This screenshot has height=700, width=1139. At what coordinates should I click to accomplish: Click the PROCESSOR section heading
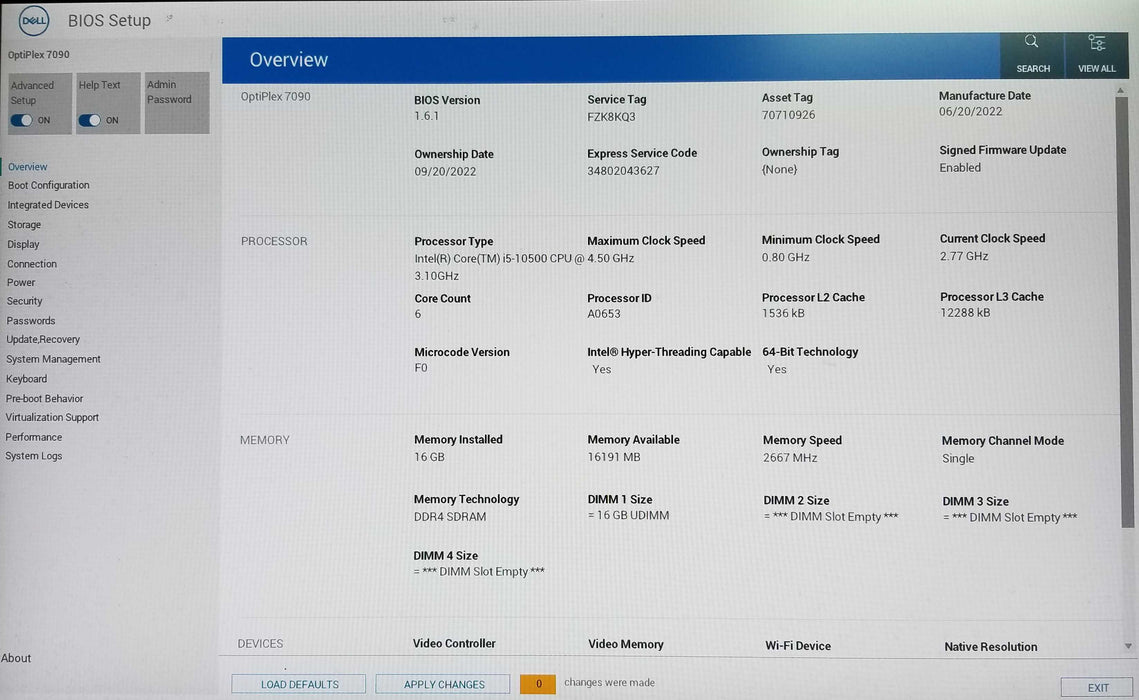click(x=274, y=241)
